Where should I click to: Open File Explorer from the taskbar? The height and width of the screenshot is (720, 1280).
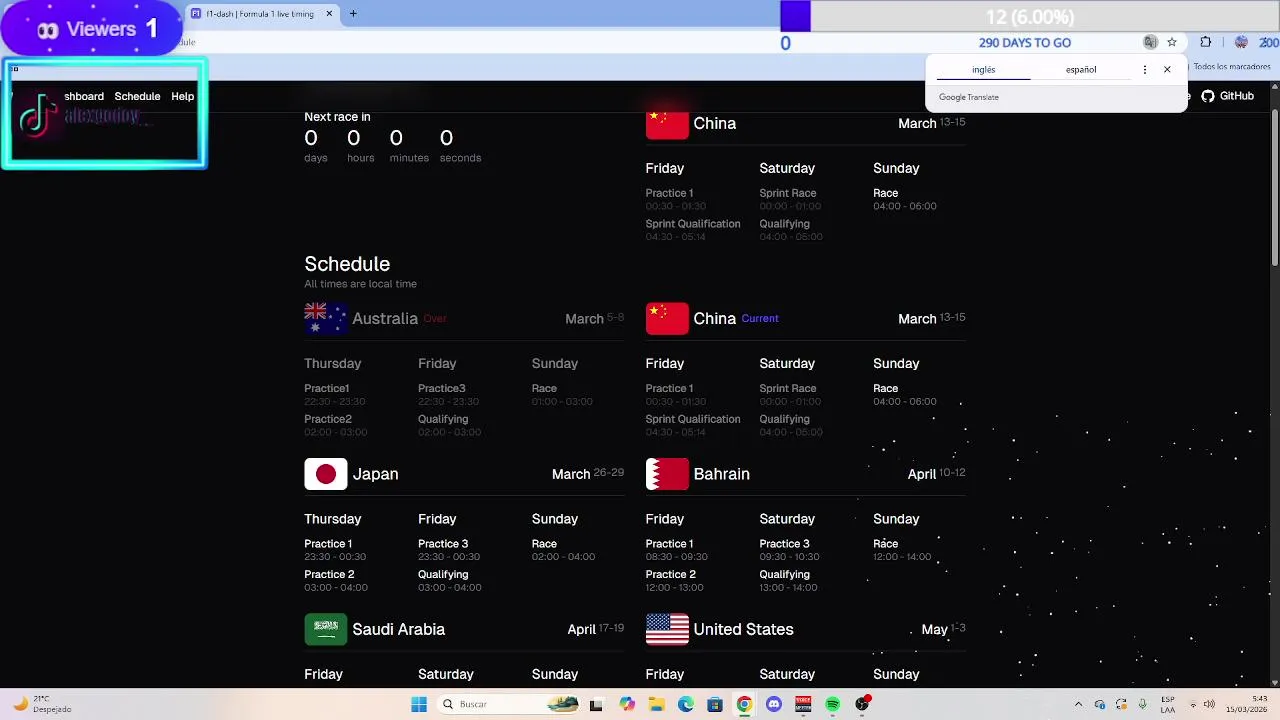pyautogui.click(x=657, y=704)
